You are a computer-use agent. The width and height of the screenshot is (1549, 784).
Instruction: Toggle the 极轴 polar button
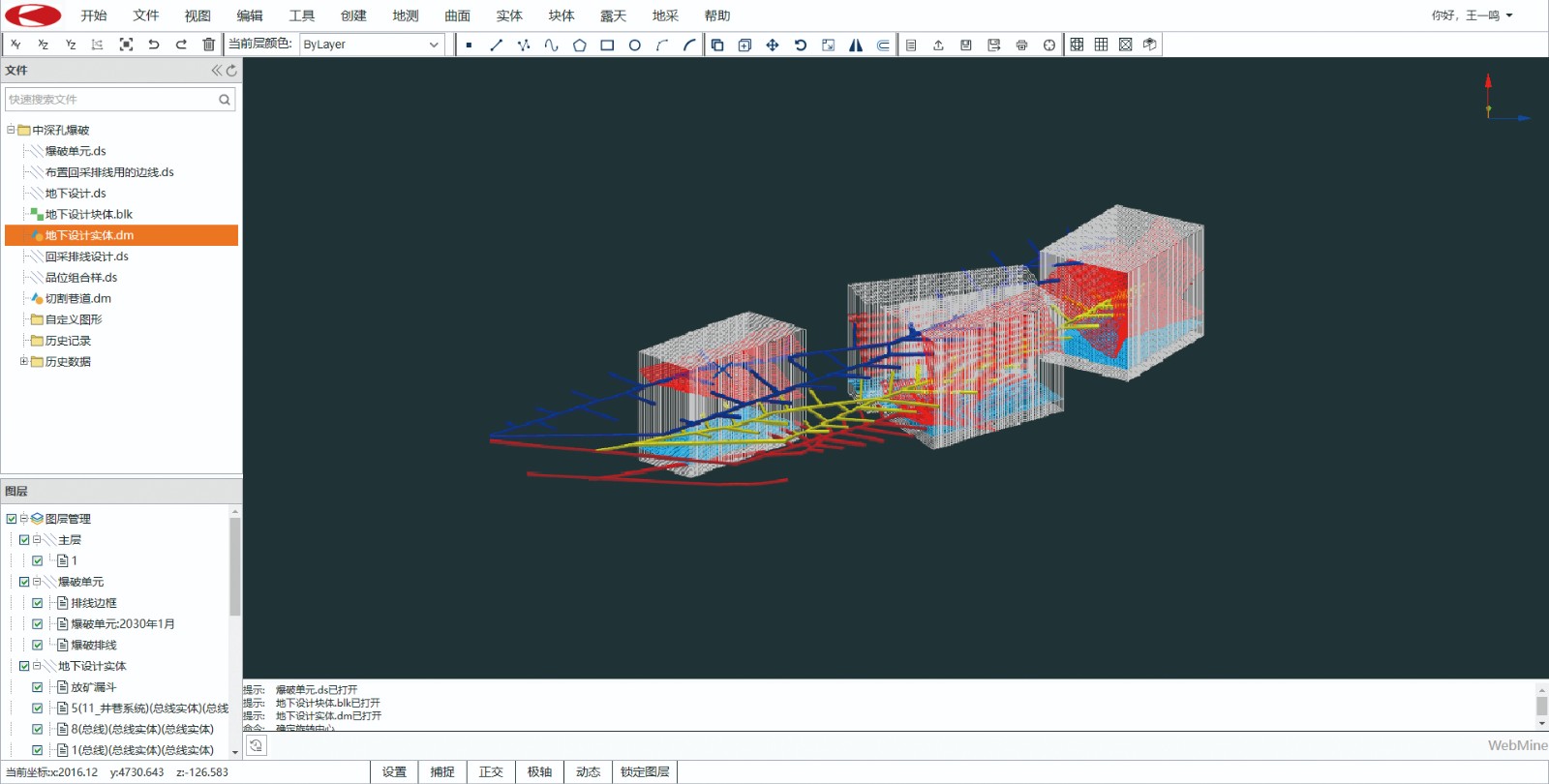click(539, 771)
